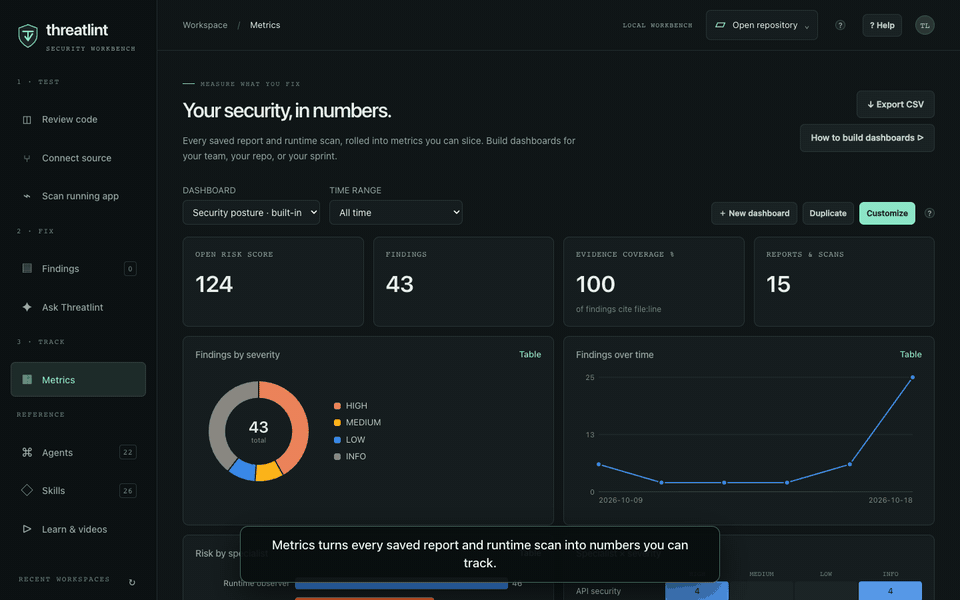Click the Findings count badge 0

[x=130, y=269]
